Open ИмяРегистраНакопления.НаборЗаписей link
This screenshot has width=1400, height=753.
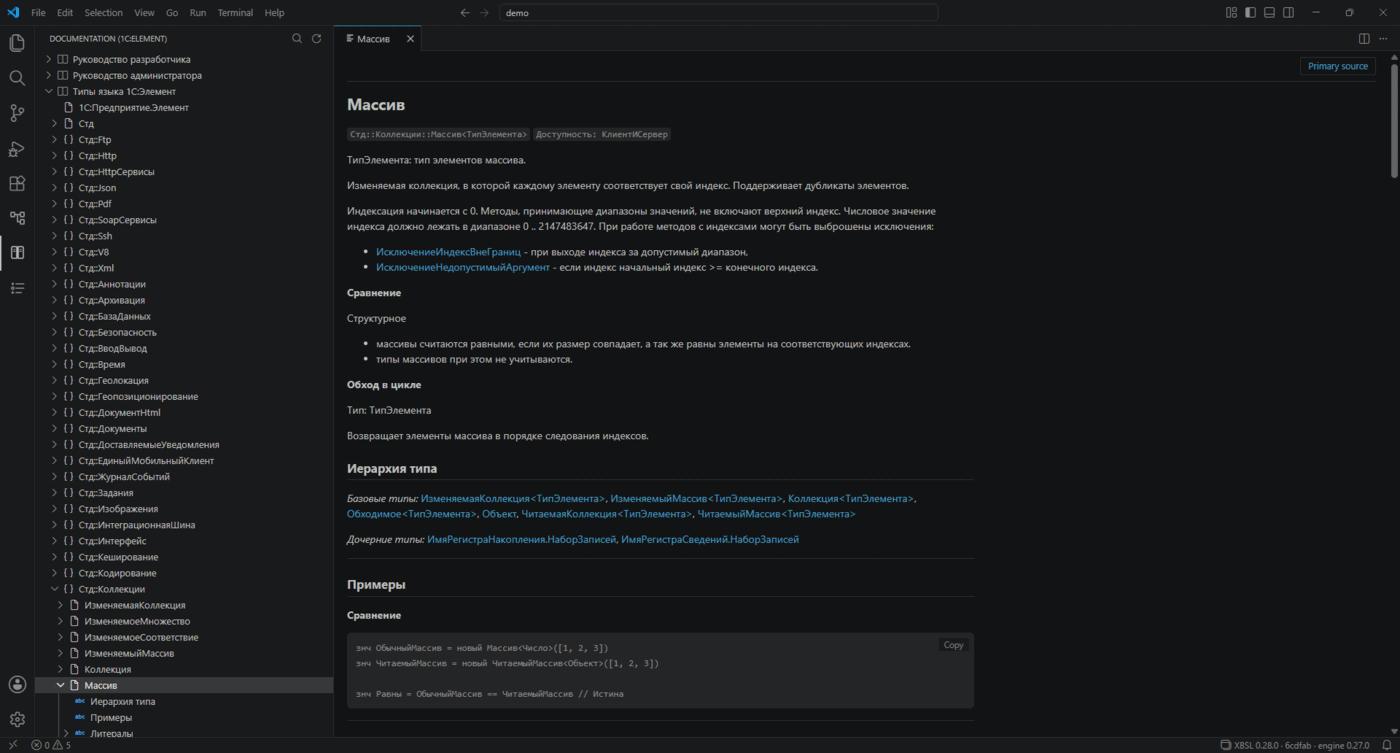521,539
